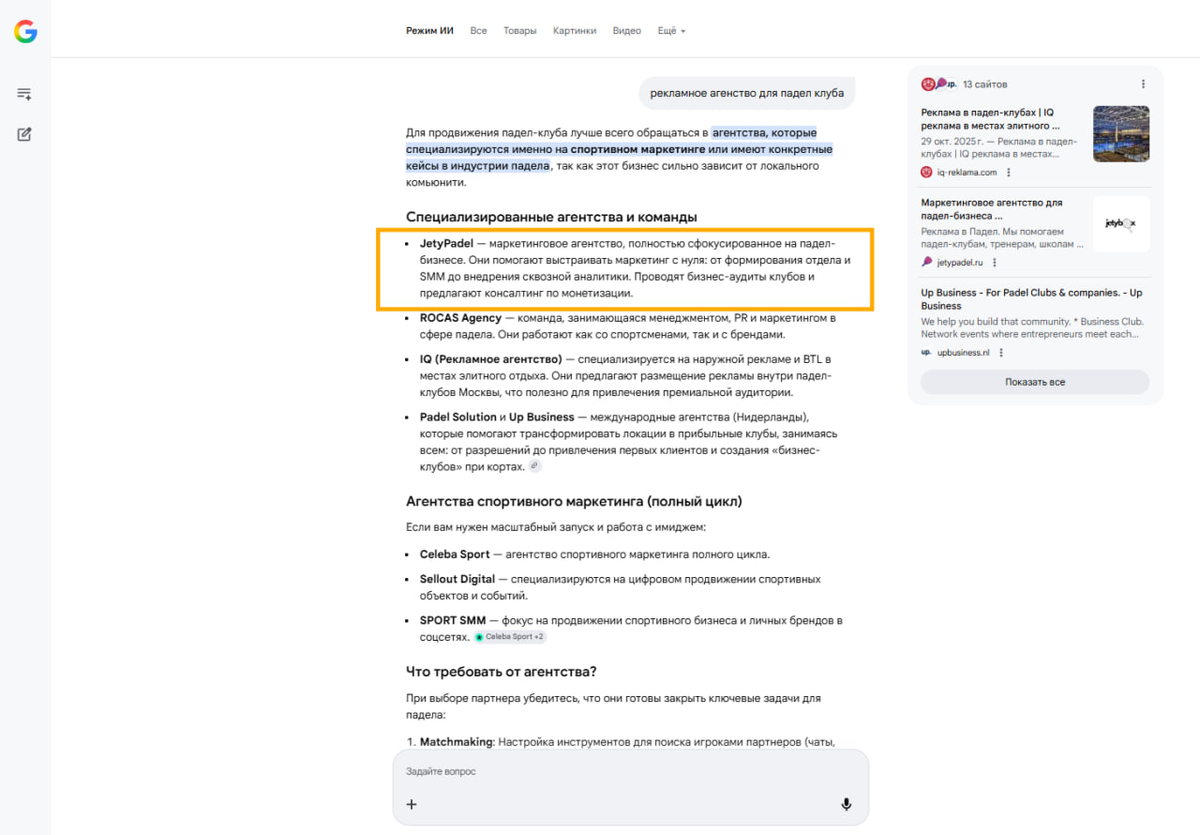Expand sources with Показать все
The width and height of the screenshot is (1200, 835).
[x=1034, y=381]
